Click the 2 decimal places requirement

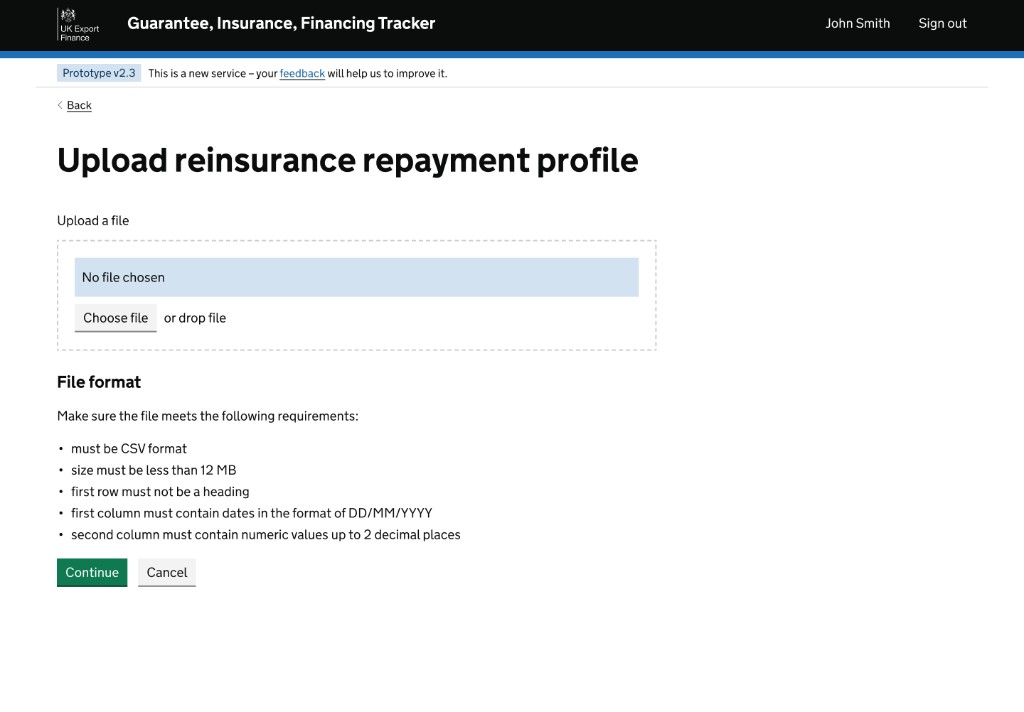pos(266,535)
